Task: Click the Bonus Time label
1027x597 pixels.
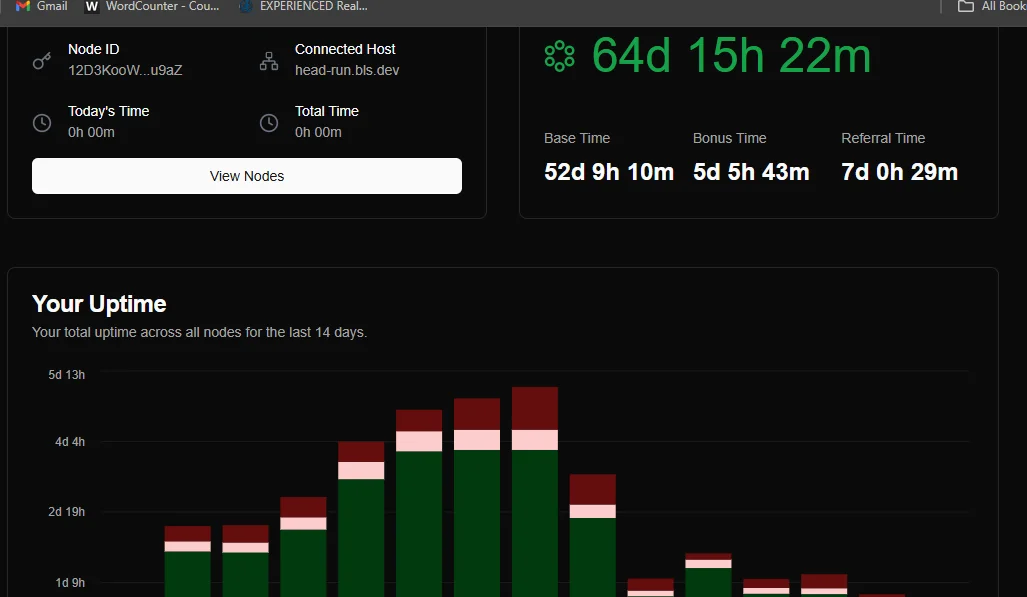Action: coord(729,138)
